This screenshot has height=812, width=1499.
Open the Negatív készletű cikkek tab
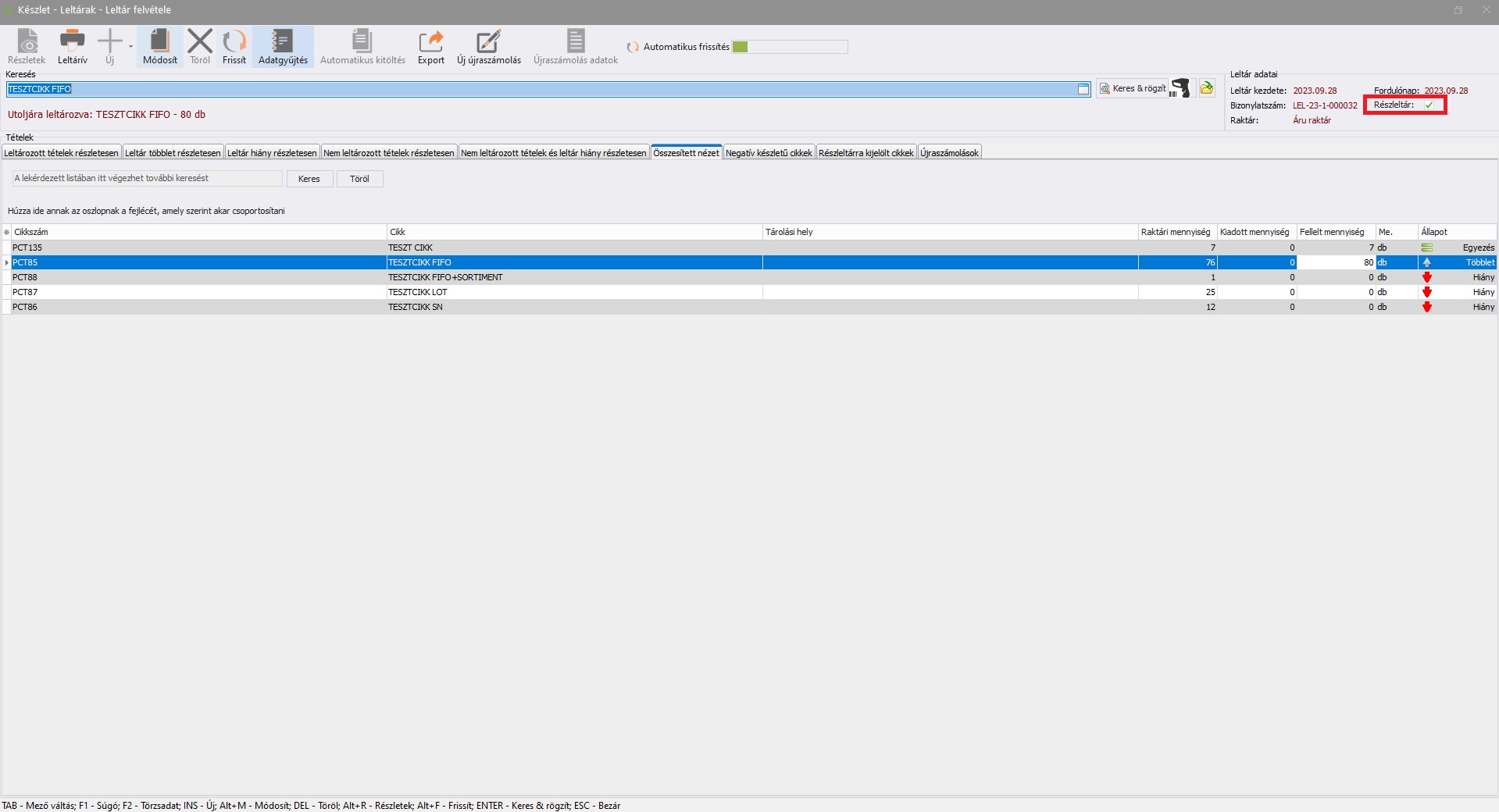769,153
